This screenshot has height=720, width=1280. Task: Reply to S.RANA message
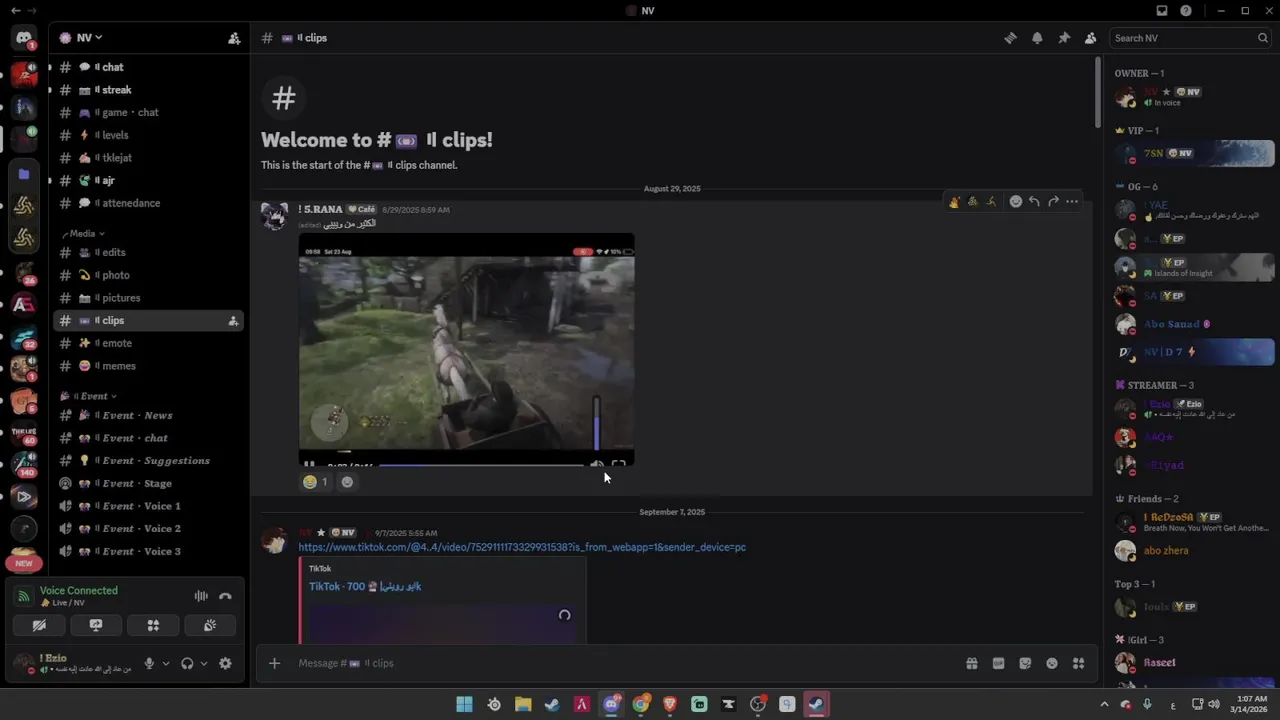coord(1034,201)
